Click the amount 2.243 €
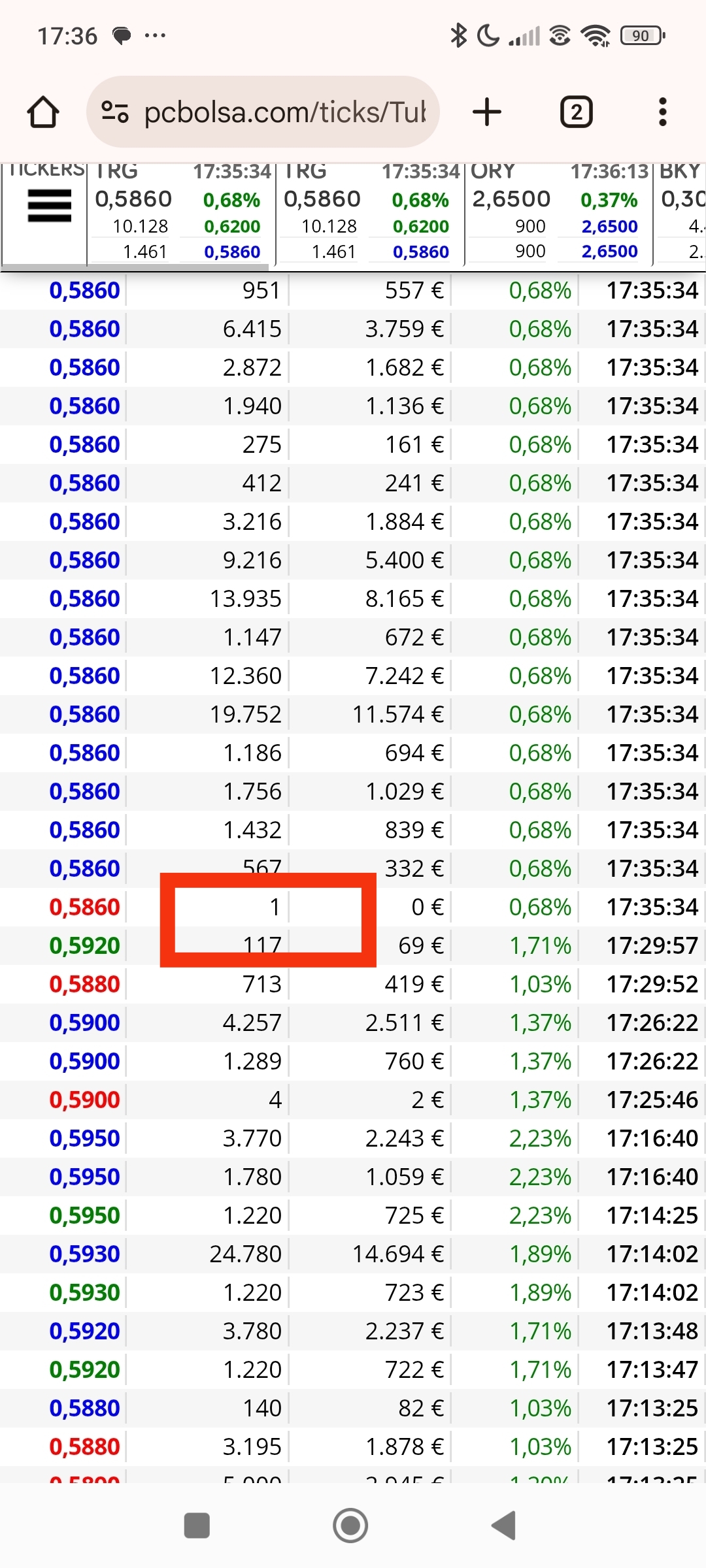The height and width of the screenshot is (1568, 706). 405,1138
